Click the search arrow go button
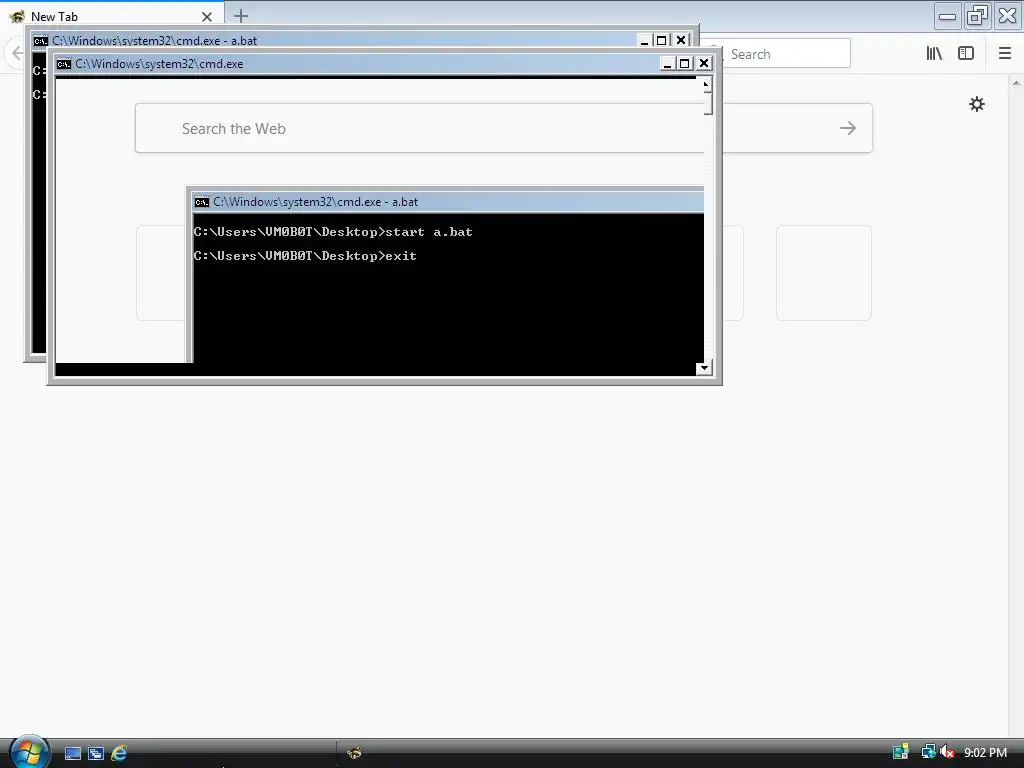1024x768 pixels. 848,128
